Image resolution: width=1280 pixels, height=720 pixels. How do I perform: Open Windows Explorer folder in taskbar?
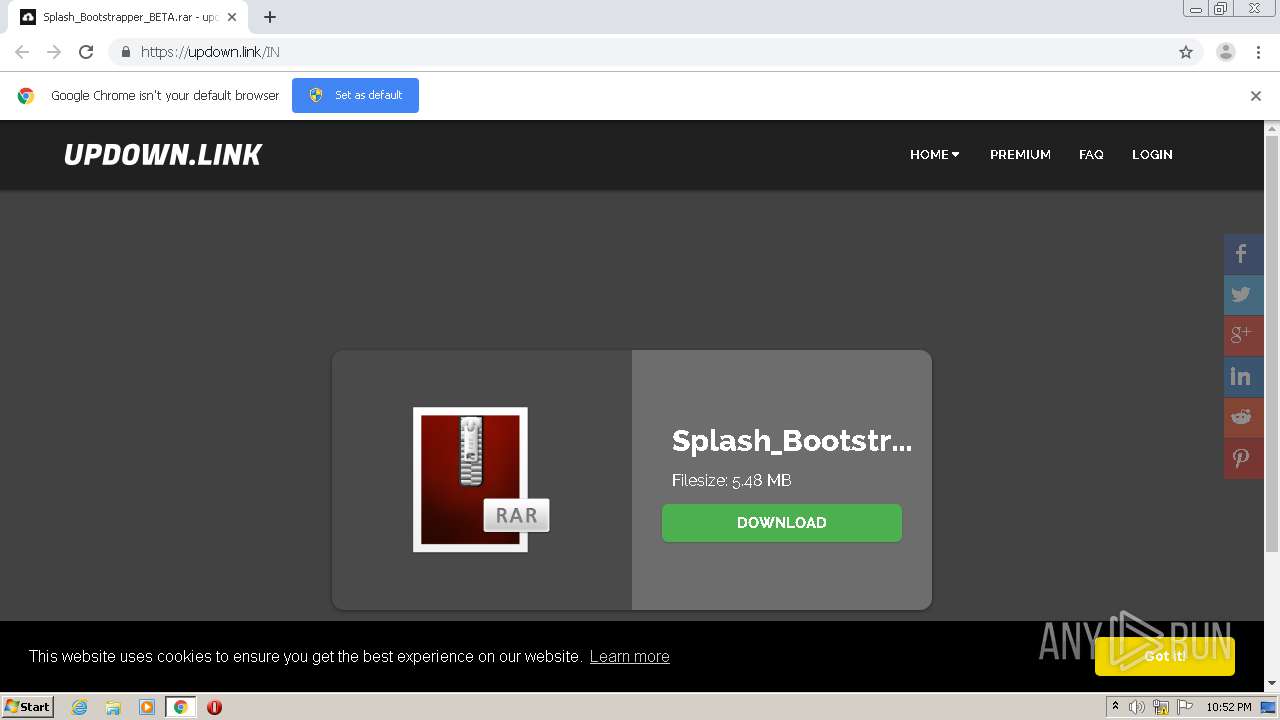(x=113, y=707)
